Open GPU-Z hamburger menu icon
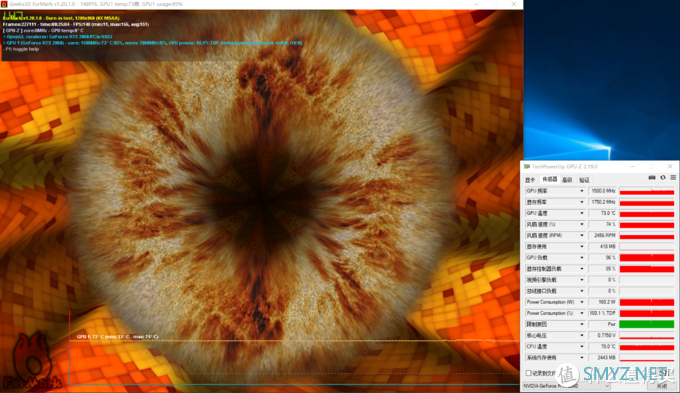The height and width of the screenshot is (393, 680). click(x=673, y=177)
